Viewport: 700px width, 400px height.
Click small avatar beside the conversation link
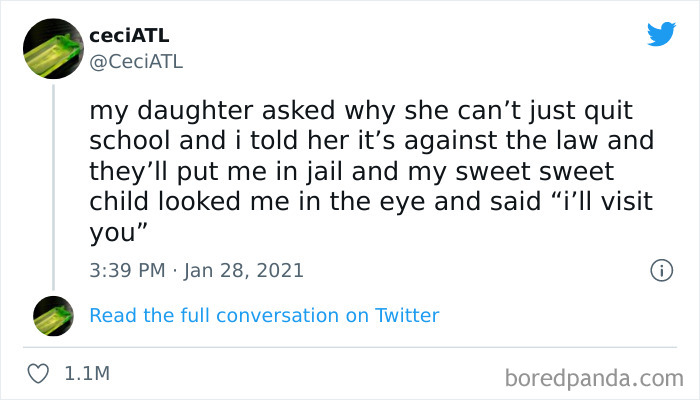(54, 315)
